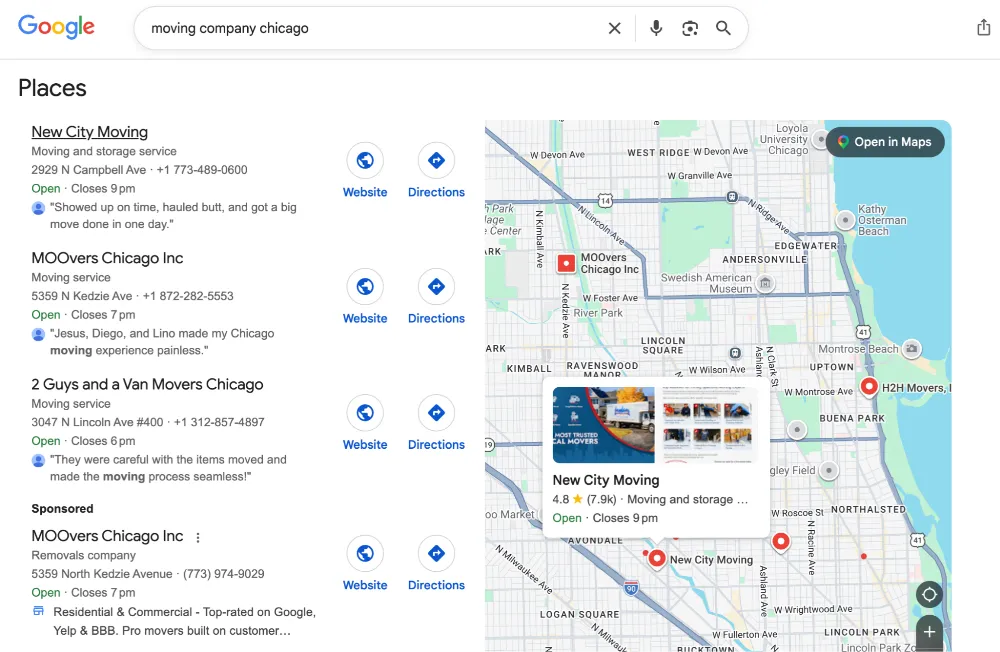This screenshot has width=1000, height=652.
Task: Click the Google logo
Action: [x=56, y=27]
